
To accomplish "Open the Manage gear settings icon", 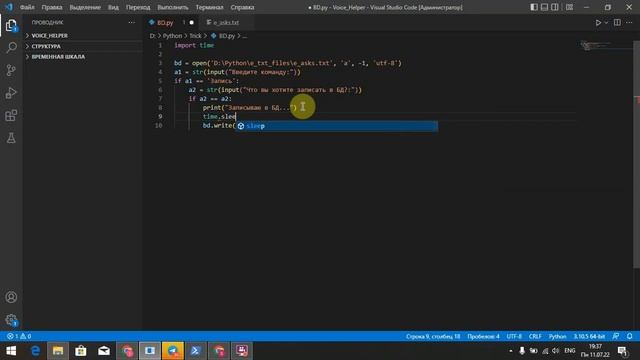I will (11, 320).
